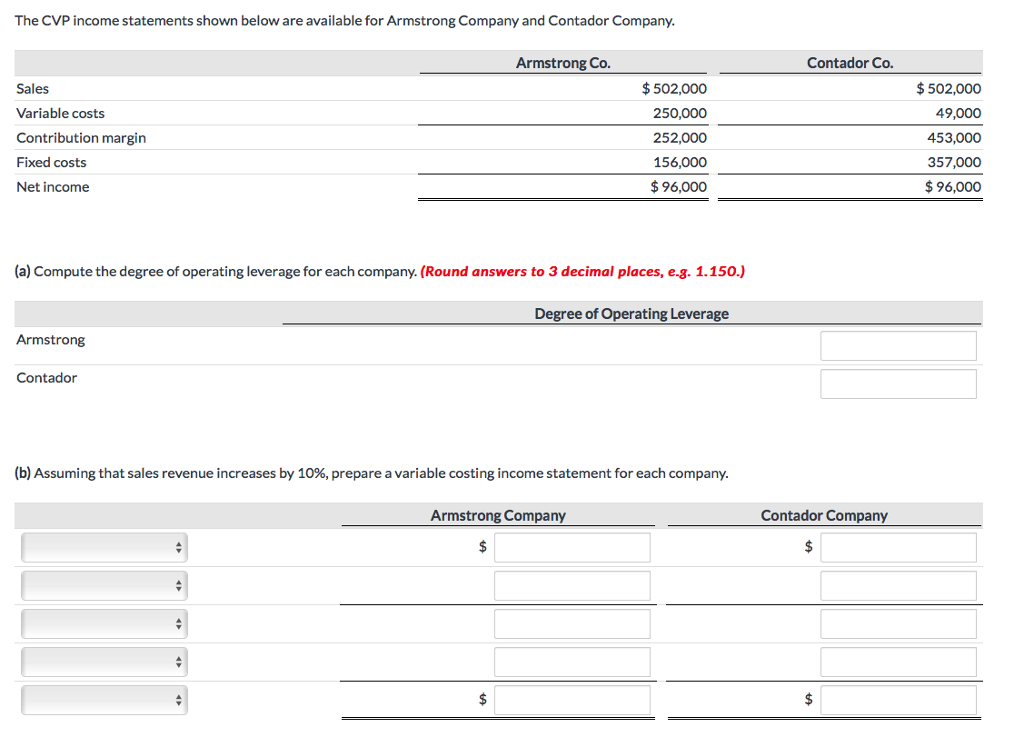Click Armstrong Company second row amount field
1024x747 pixels.
click(x=572, y=586)
